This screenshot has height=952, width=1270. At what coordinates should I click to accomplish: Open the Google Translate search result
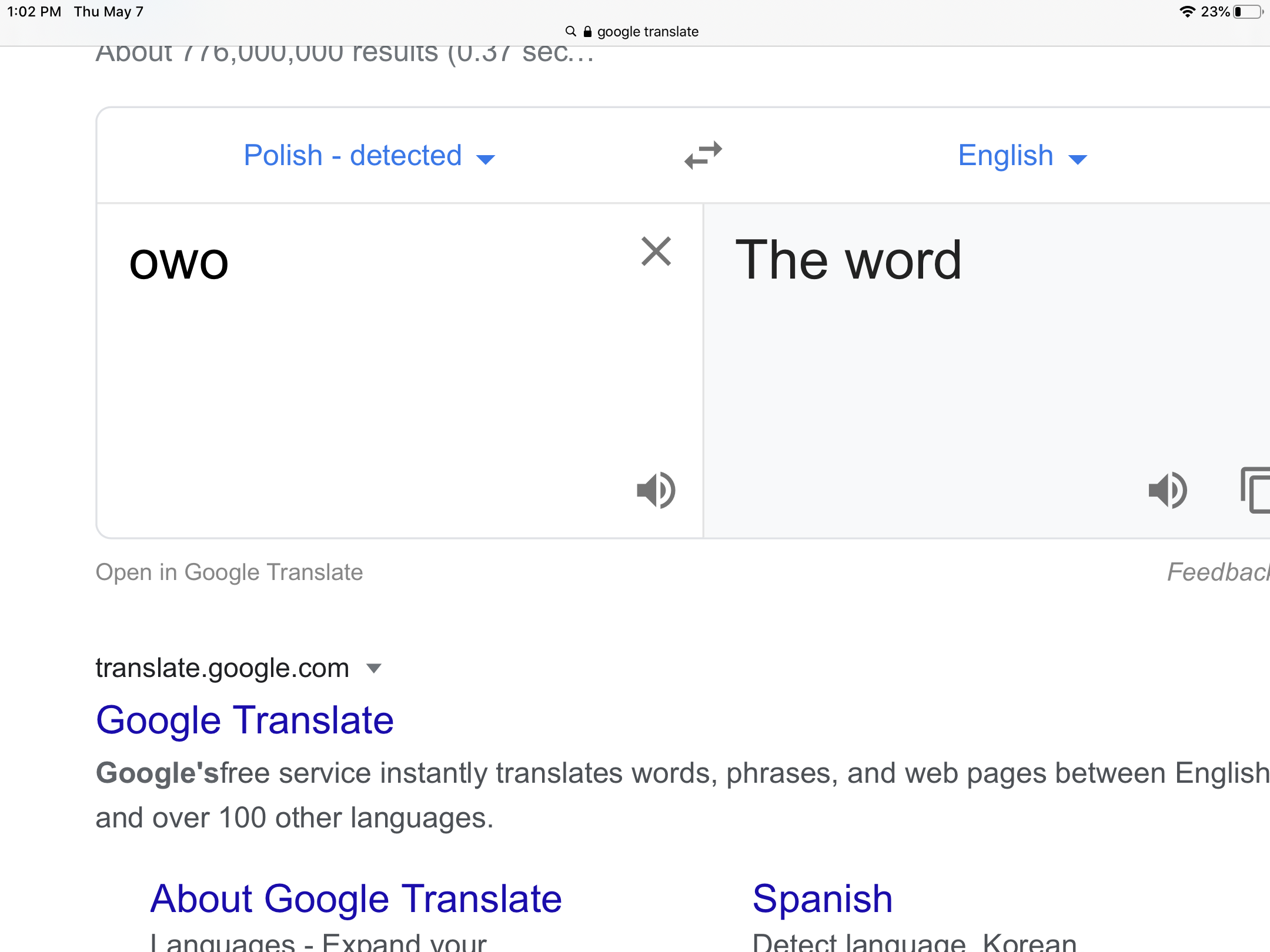click(x=245, y=720)
